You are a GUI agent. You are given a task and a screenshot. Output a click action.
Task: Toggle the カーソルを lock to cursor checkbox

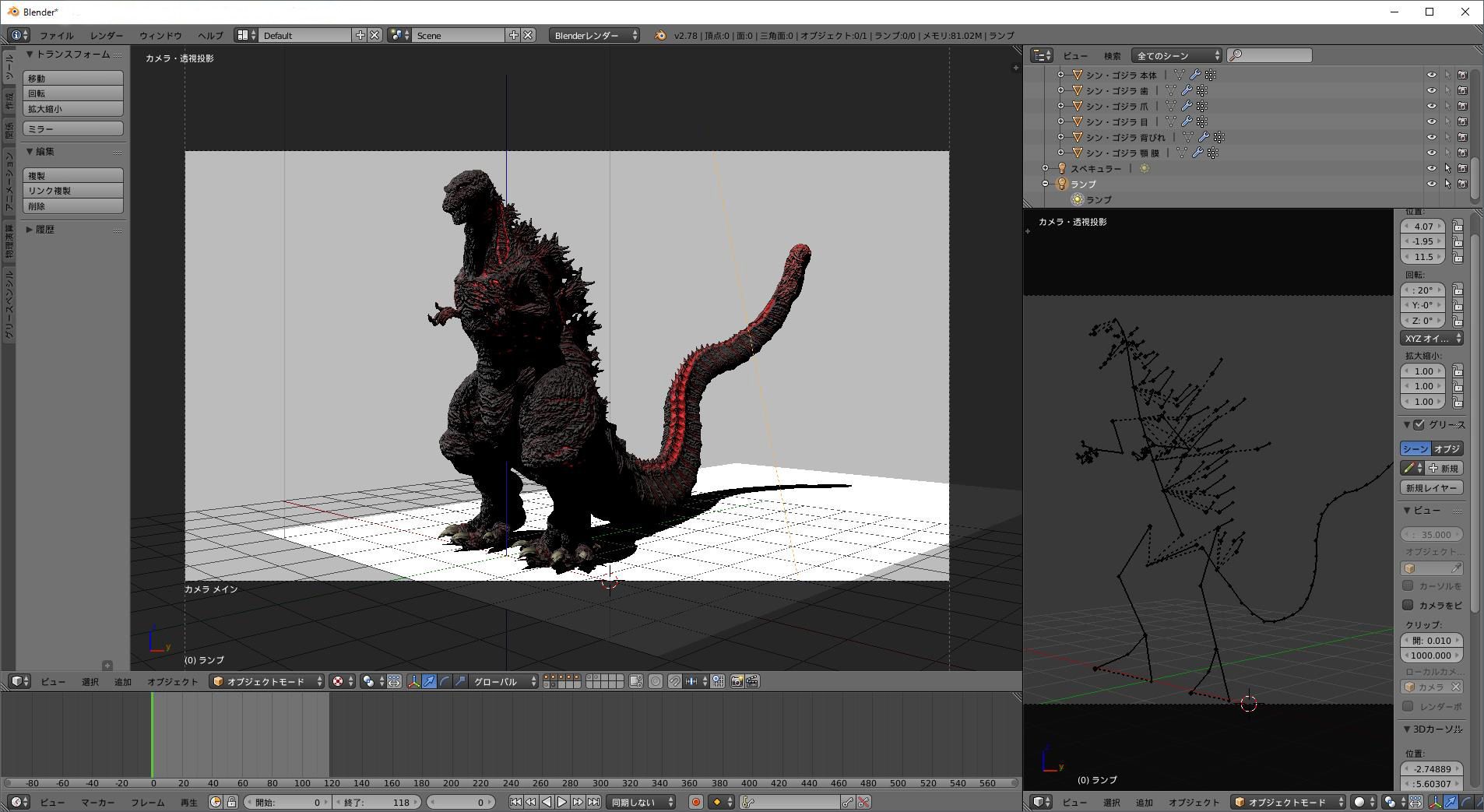pyautogui.click(x=1408, y=585)
